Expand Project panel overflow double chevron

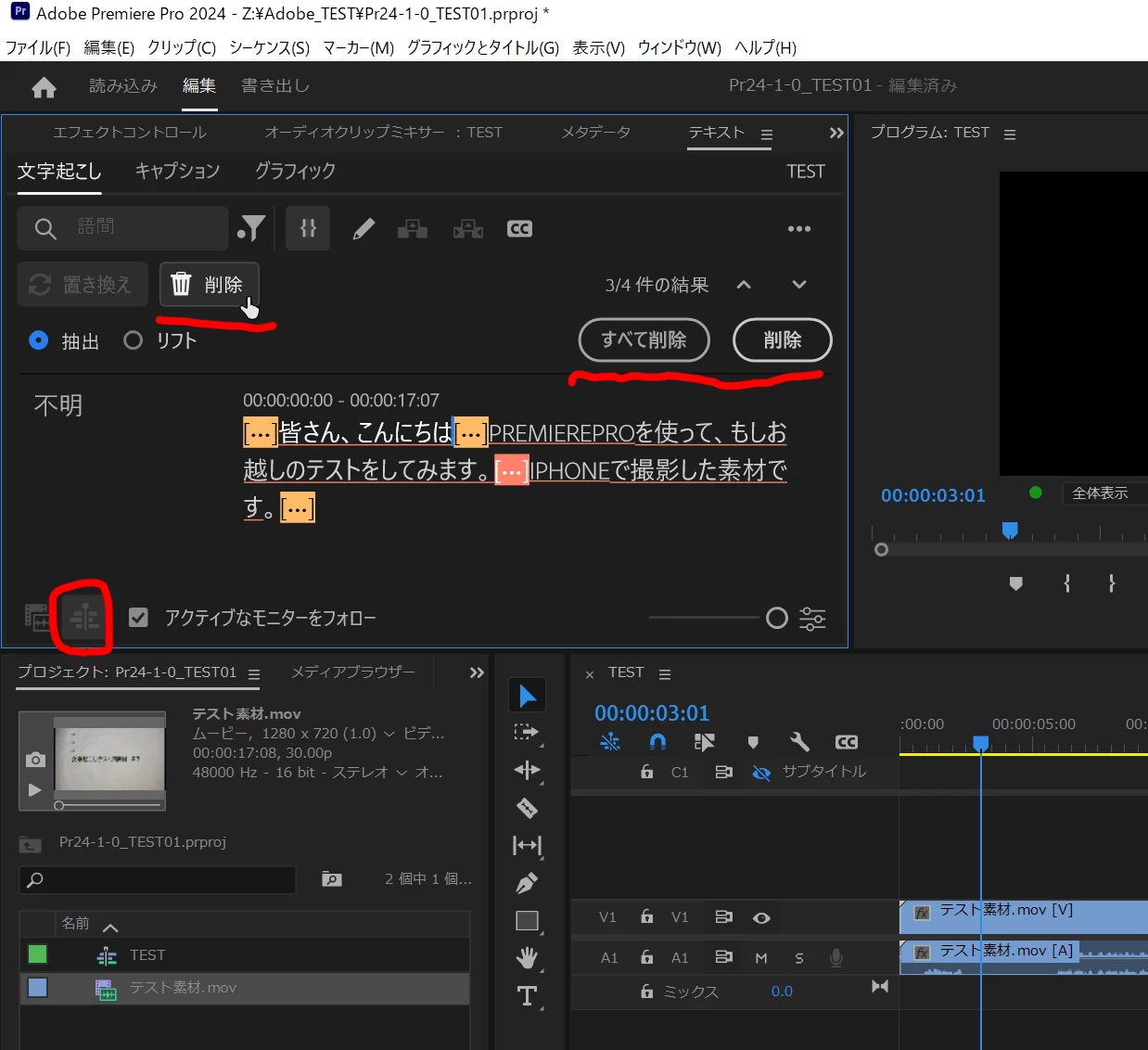pyautogui.click(x=477, y=672)
